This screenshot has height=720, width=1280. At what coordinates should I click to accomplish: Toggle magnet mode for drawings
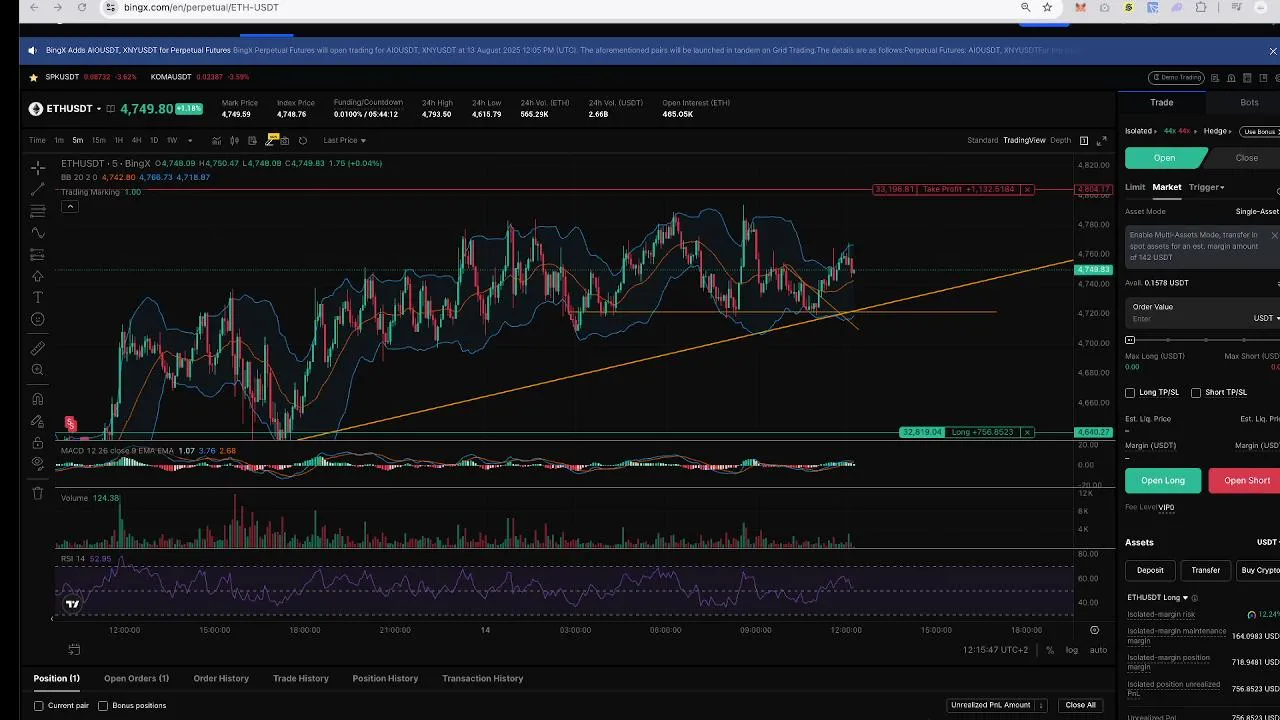37,399
